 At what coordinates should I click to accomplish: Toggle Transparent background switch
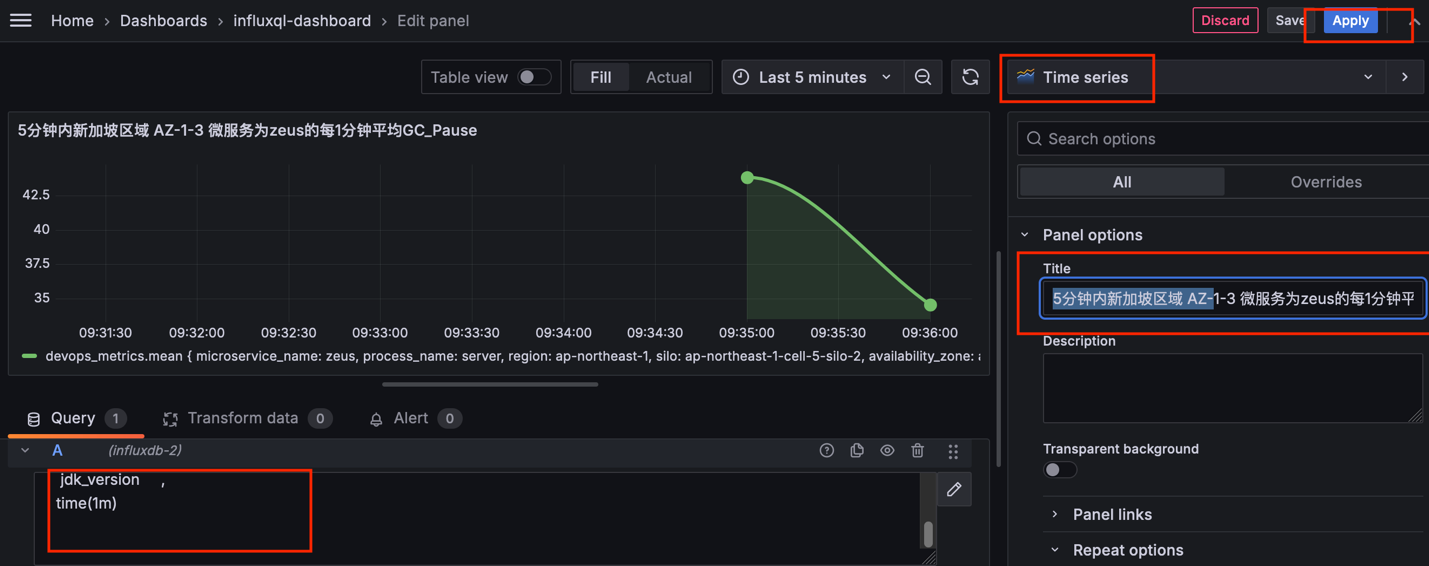click(1060, 470)
